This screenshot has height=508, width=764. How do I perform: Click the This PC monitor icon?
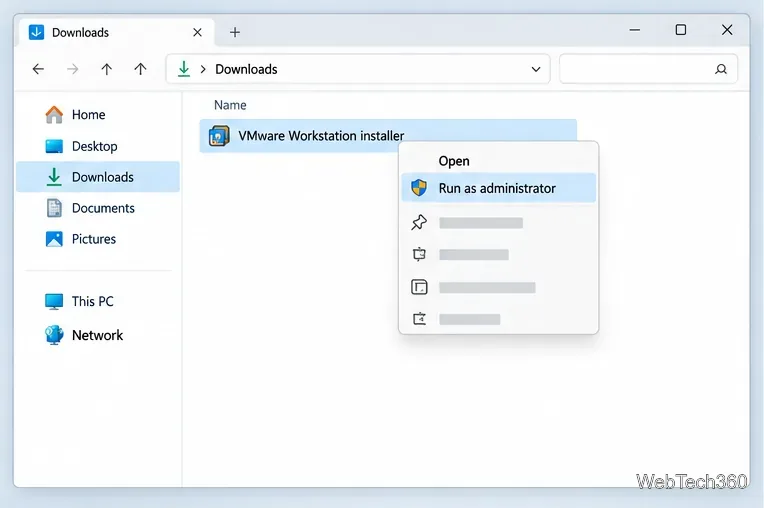pos(54,301)
